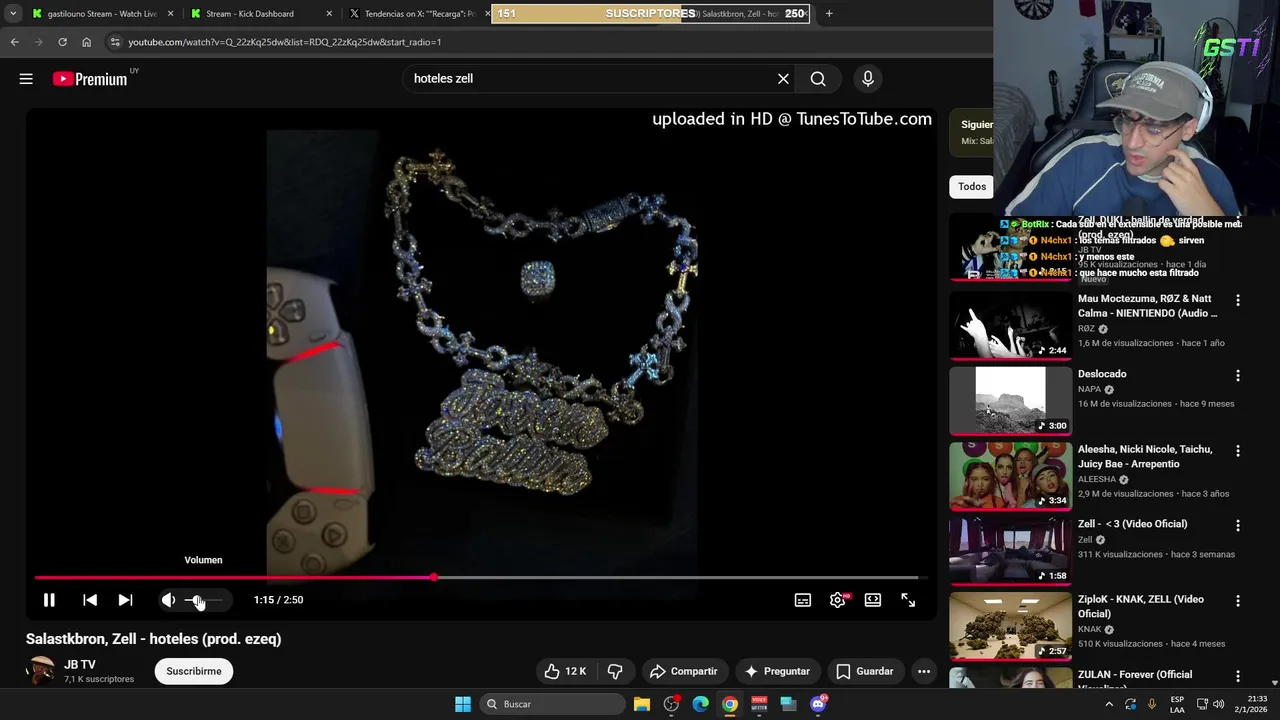The image size is (1280, 720).
Task: Open the Windows Start menu
Action: point(463,704)
